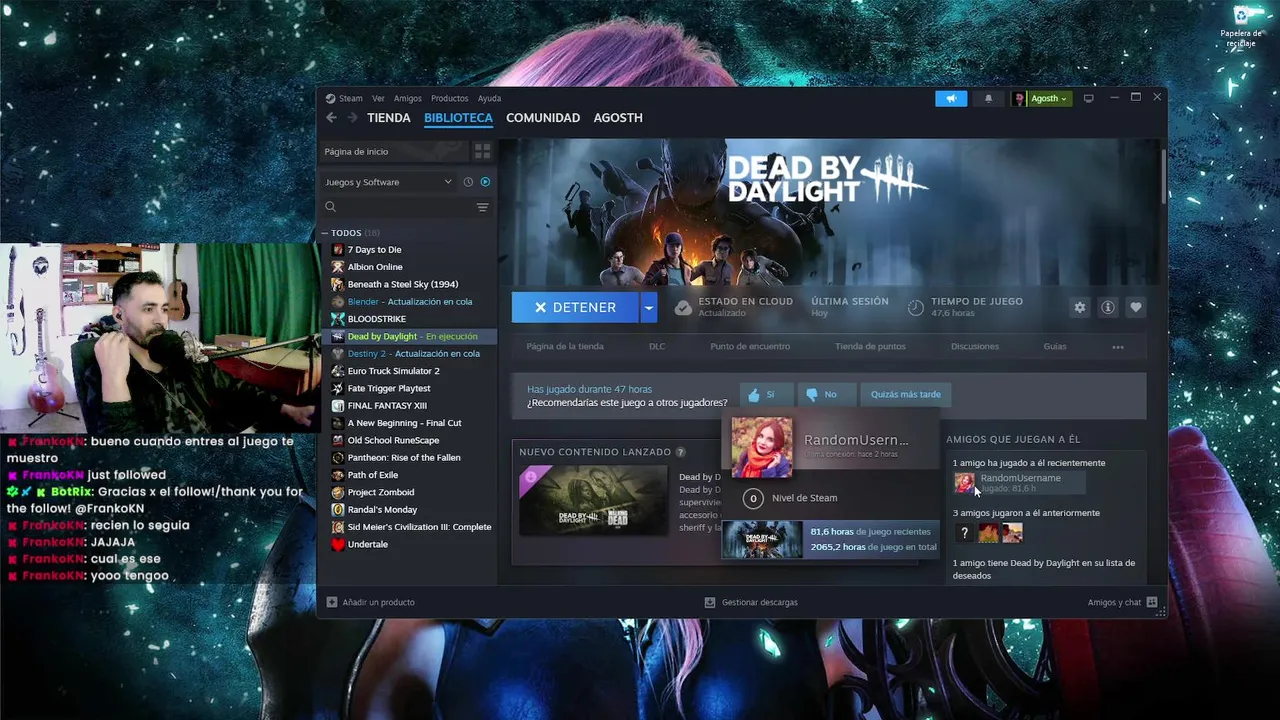The height and width of the screenshot is (720, 1280).
Task: Open the Guías link
Action: (1055, 346)
